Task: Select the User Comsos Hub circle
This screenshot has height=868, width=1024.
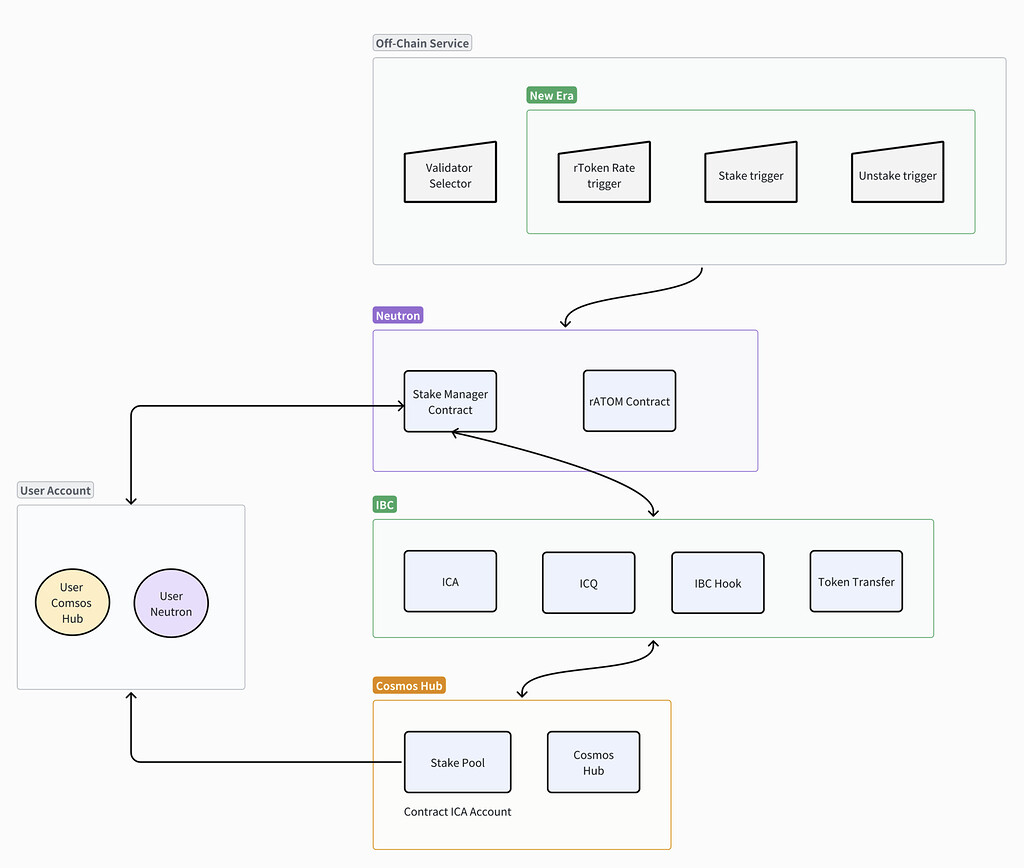Action: click(x=72, y=601)
